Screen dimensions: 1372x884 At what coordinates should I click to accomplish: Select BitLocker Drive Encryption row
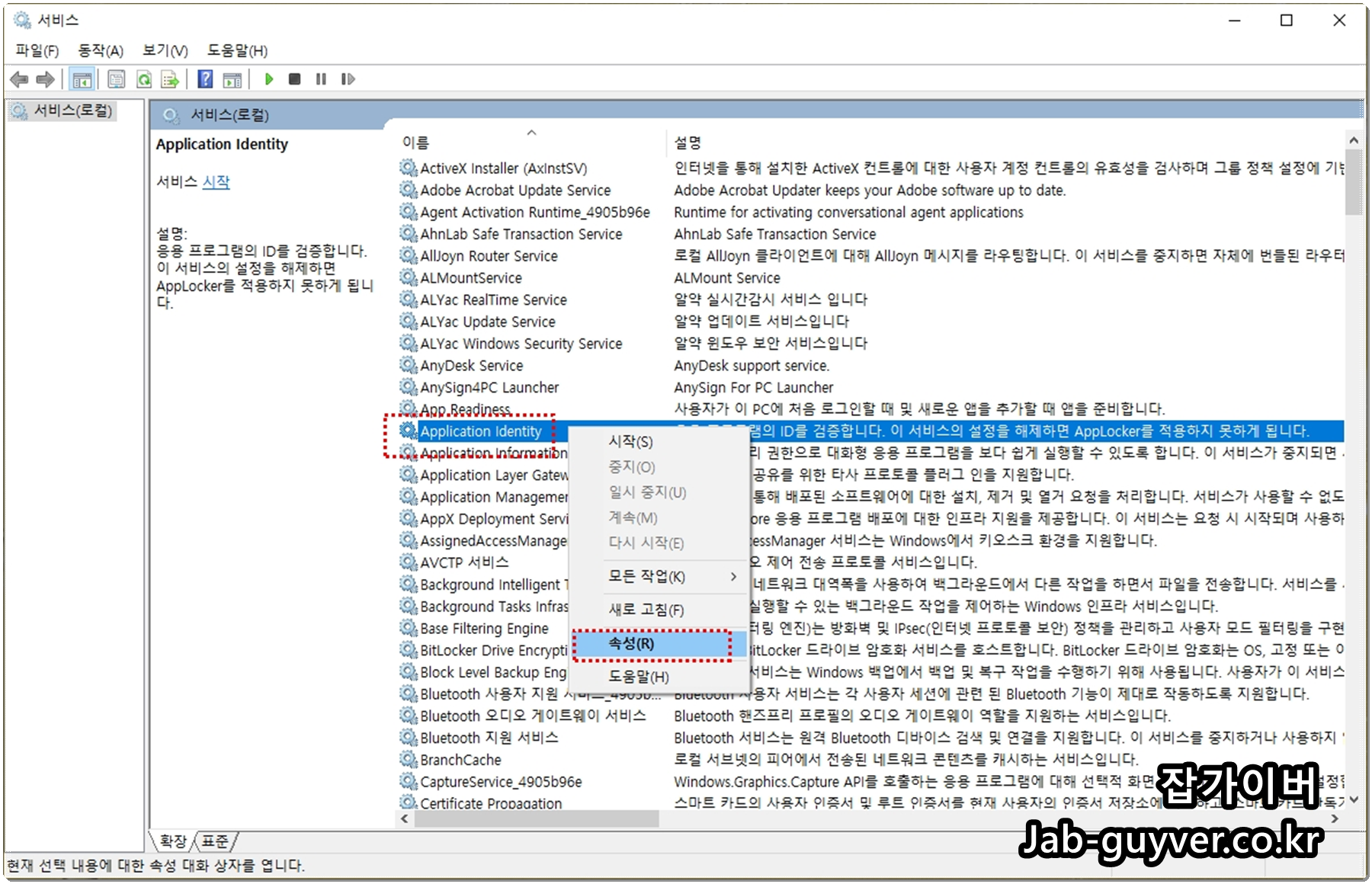click(494, 650)
